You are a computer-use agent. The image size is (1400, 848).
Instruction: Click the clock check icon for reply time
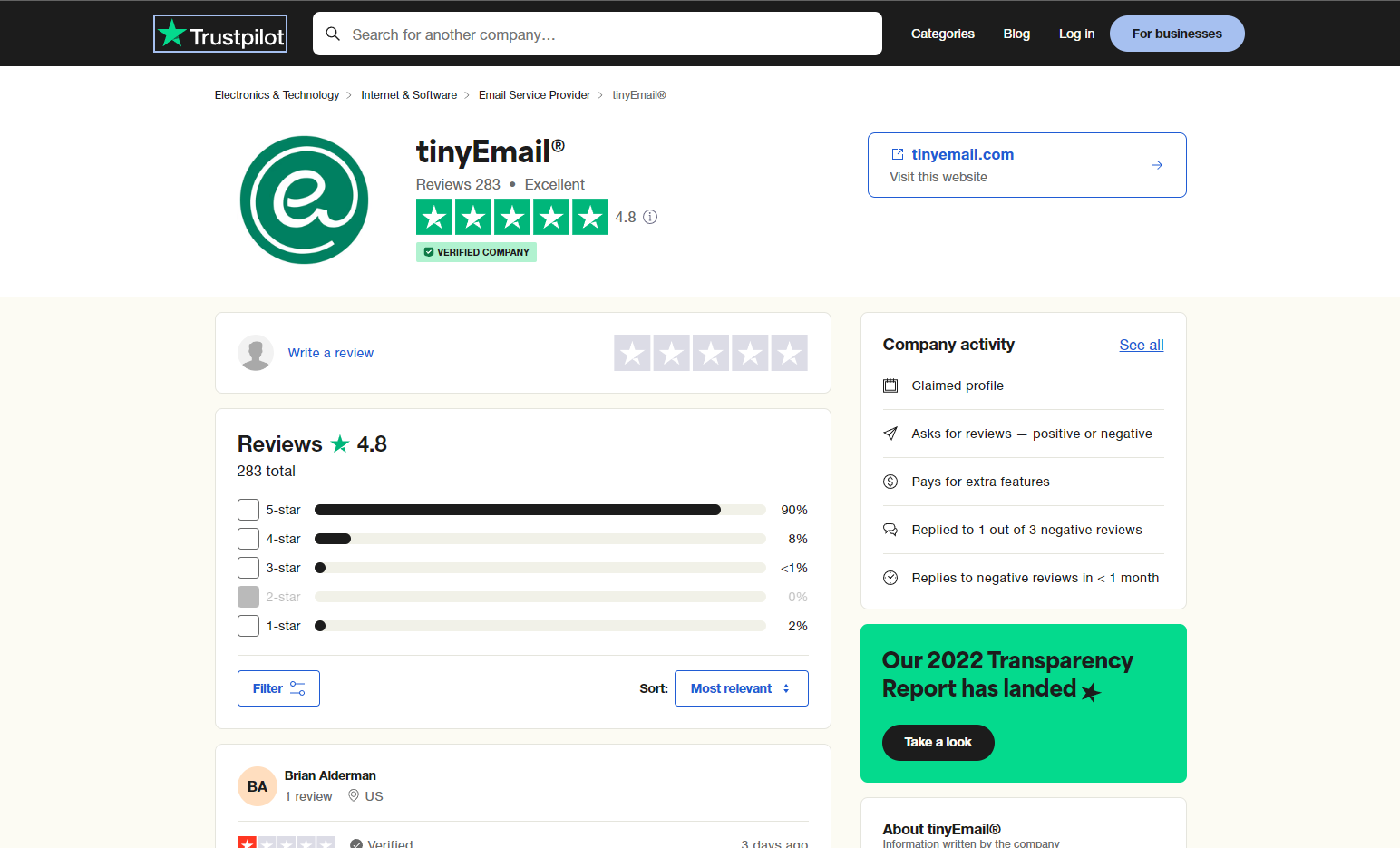(x=890, y=578)
